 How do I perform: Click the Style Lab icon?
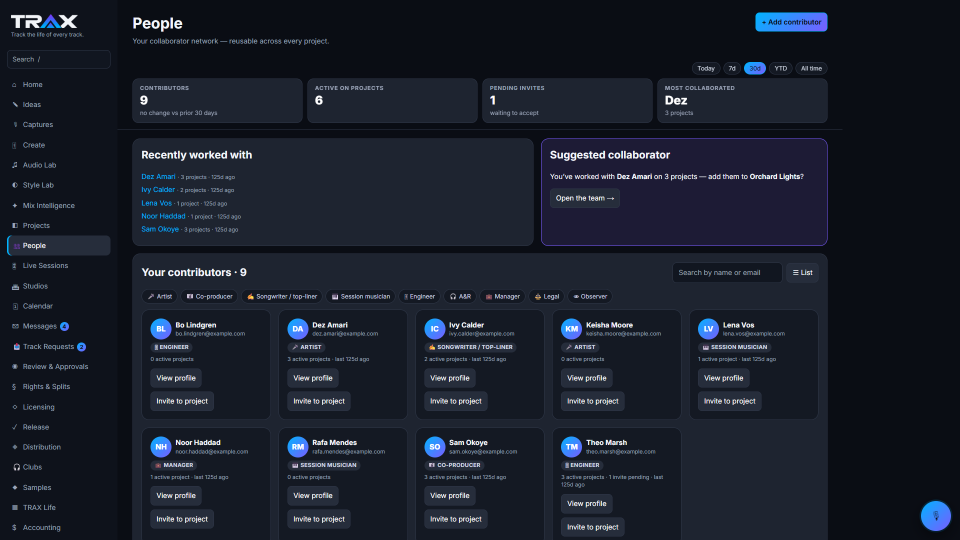point(15,185)
